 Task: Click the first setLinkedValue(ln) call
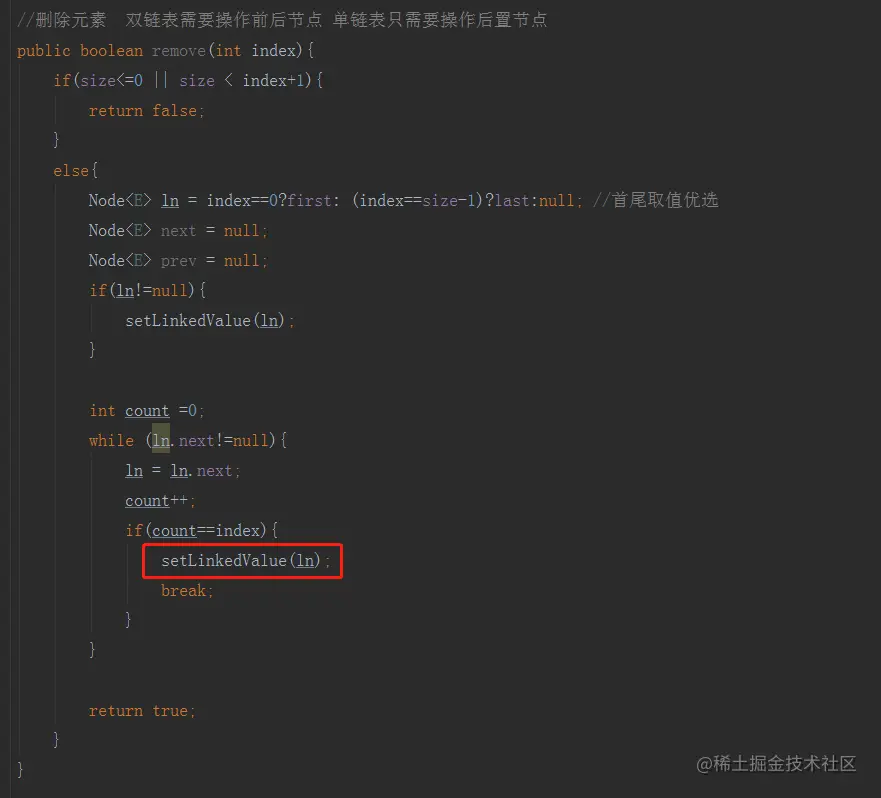pos(210,320)
